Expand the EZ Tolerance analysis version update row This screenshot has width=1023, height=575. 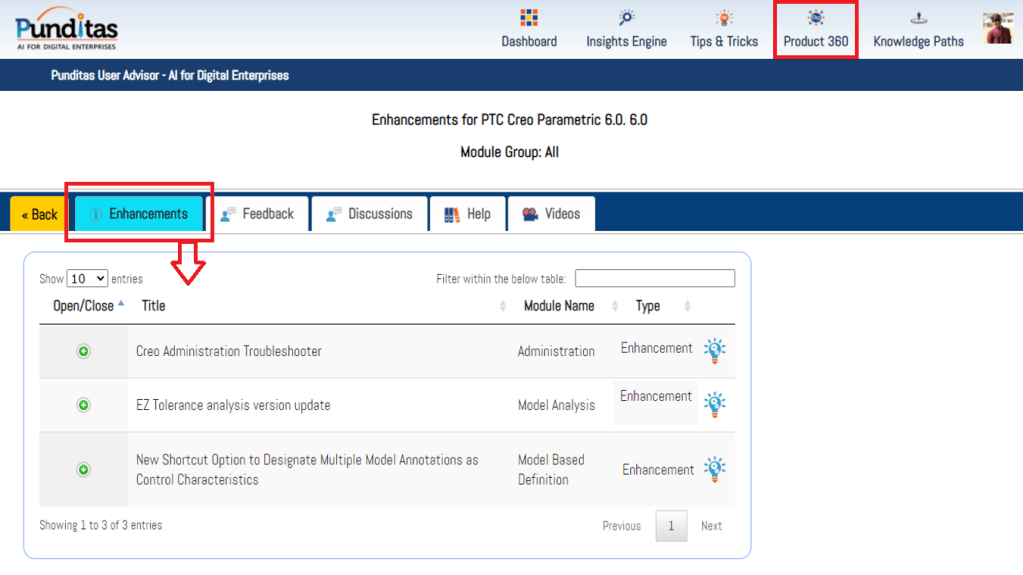84,405
